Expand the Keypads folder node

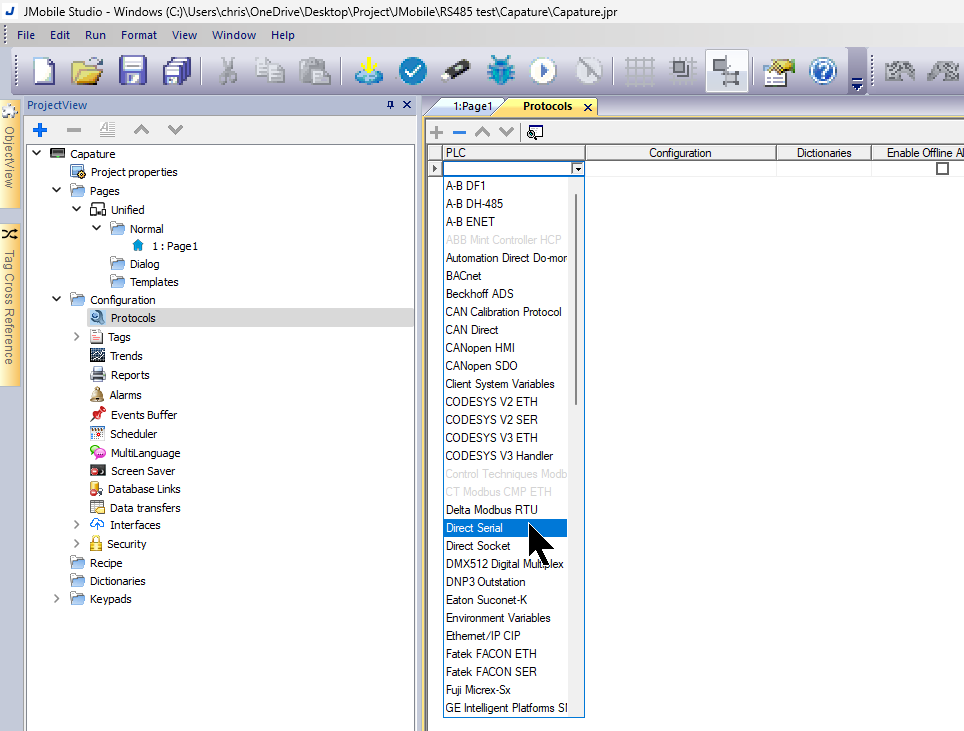pyautogui.click(x=57, y=599)
